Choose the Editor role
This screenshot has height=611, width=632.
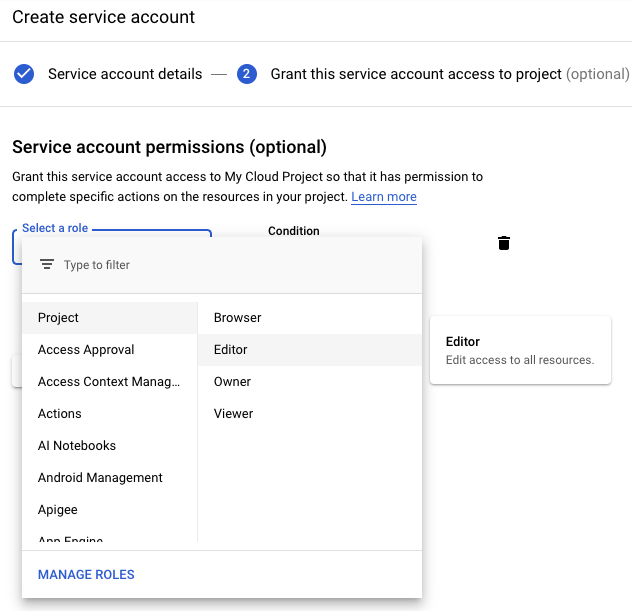(231, 350)
